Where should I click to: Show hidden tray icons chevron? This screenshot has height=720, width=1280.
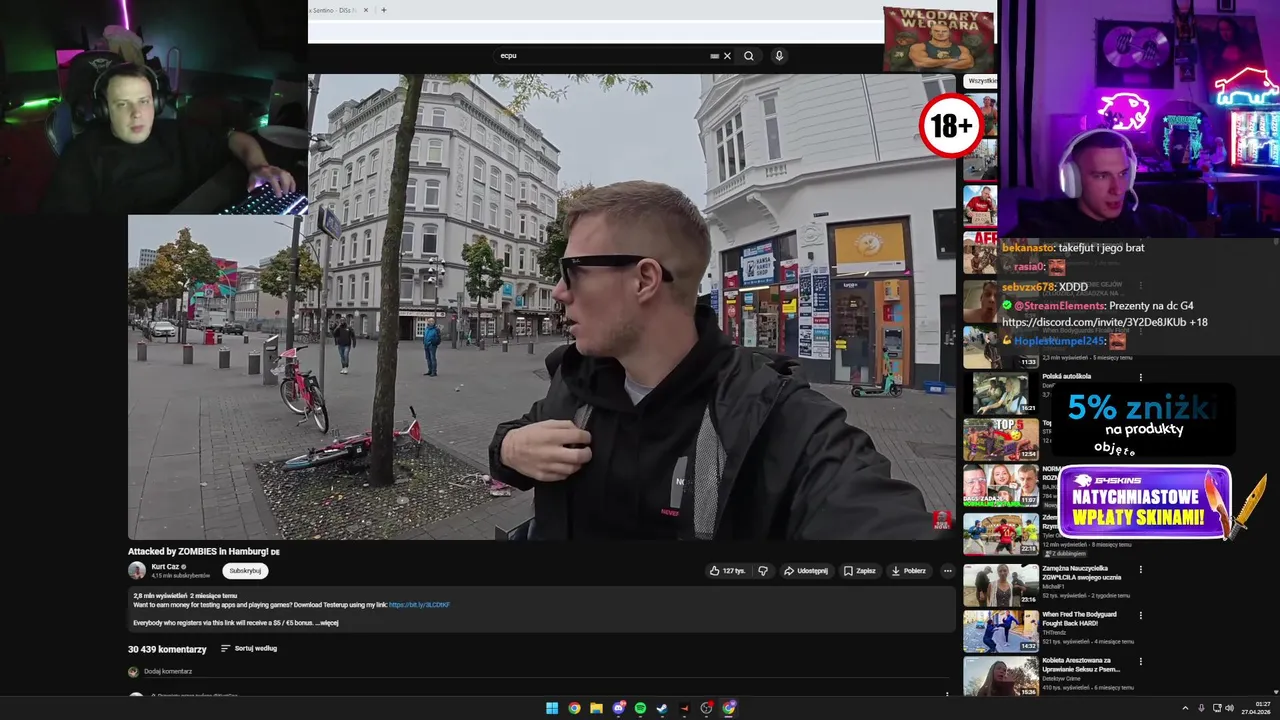pos(1185,708)
